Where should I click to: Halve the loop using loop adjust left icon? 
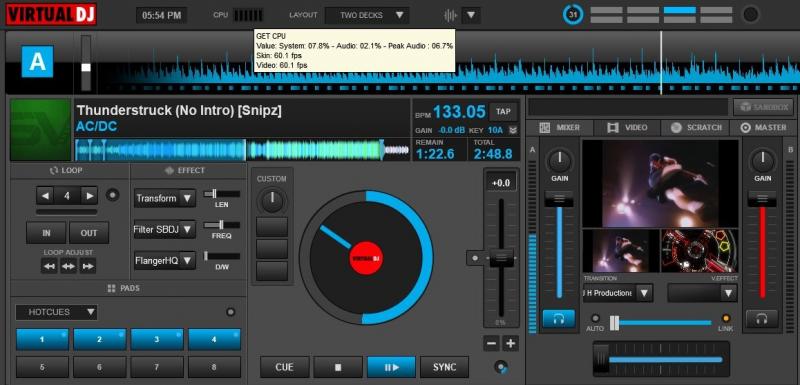[x=49, y=266]
